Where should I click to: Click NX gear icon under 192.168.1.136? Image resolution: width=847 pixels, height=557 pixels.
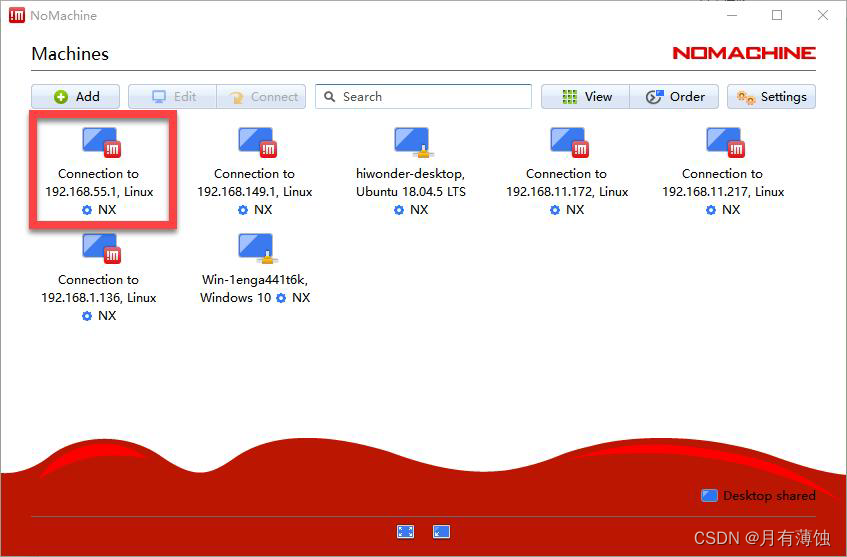(x=87, y=316)
